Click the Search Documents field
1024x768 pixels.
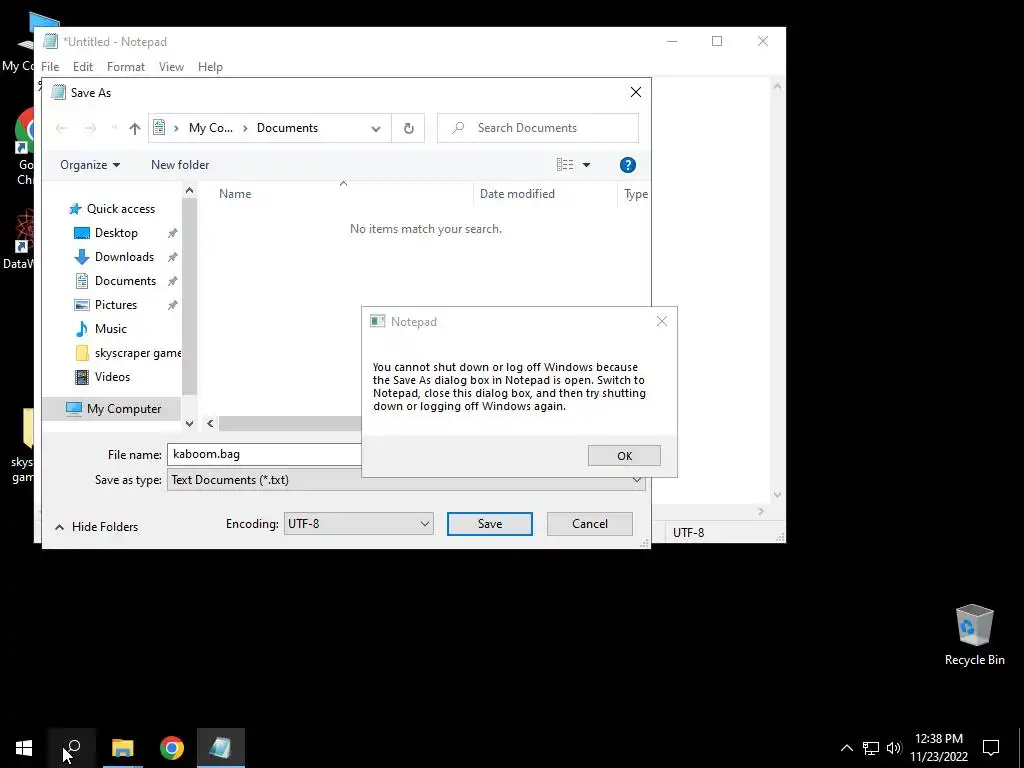[x=537, y=128]
